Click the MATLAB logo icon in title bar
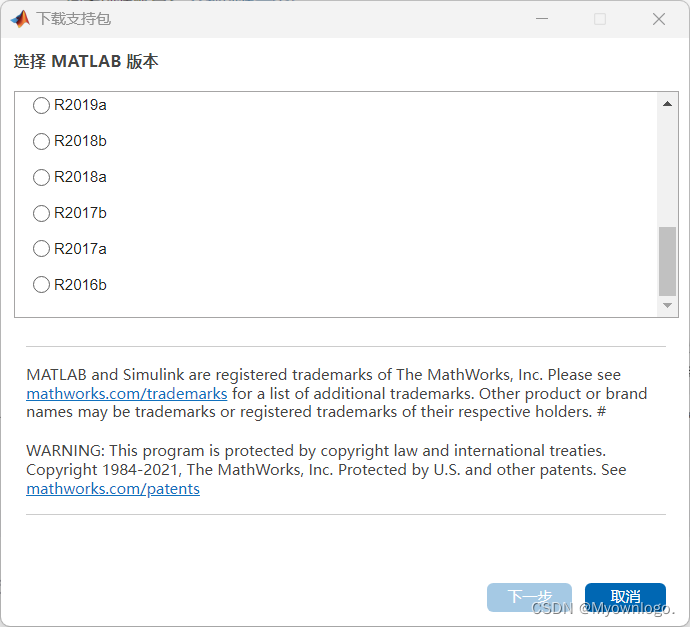Screen dimensions: 690x627 pos(20,19)
